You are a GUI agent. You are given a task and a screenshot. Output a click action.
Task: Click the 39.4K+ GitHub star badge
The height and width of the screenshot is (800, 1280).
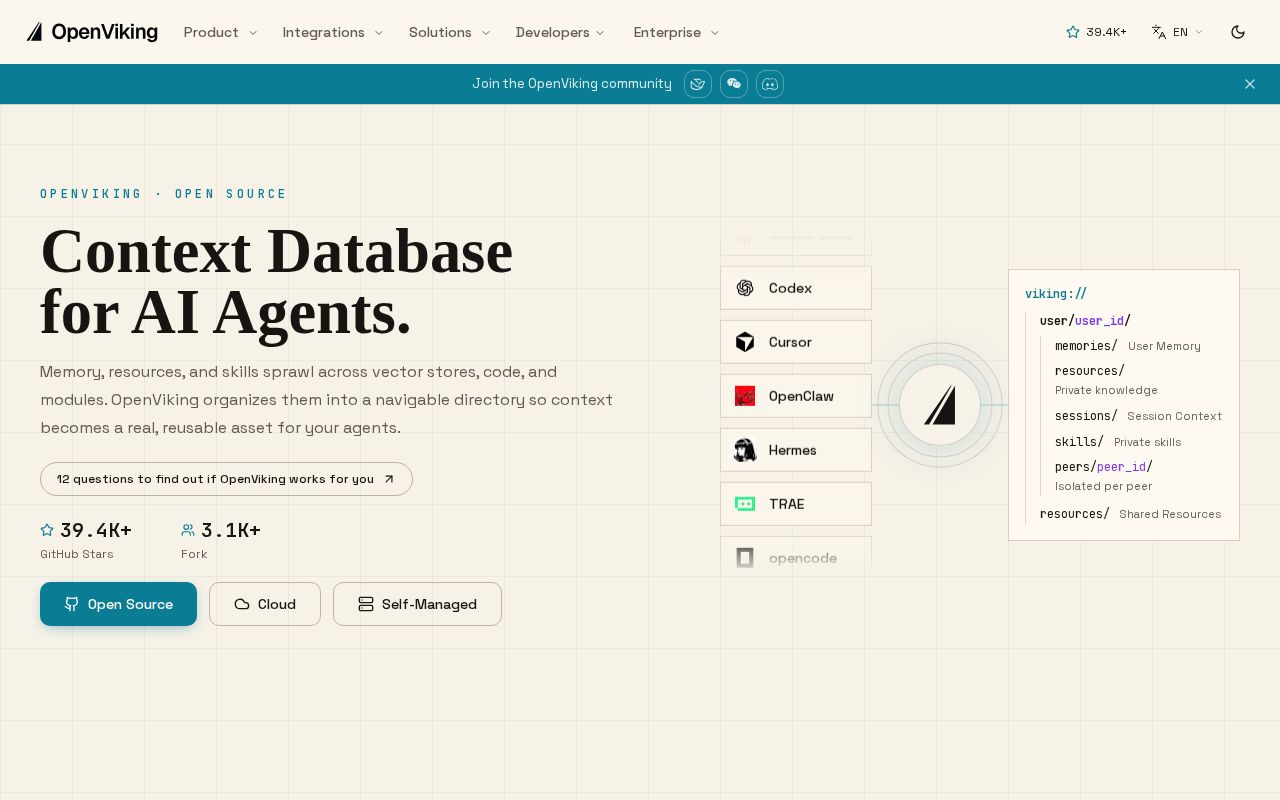(x=1096, y=32)
